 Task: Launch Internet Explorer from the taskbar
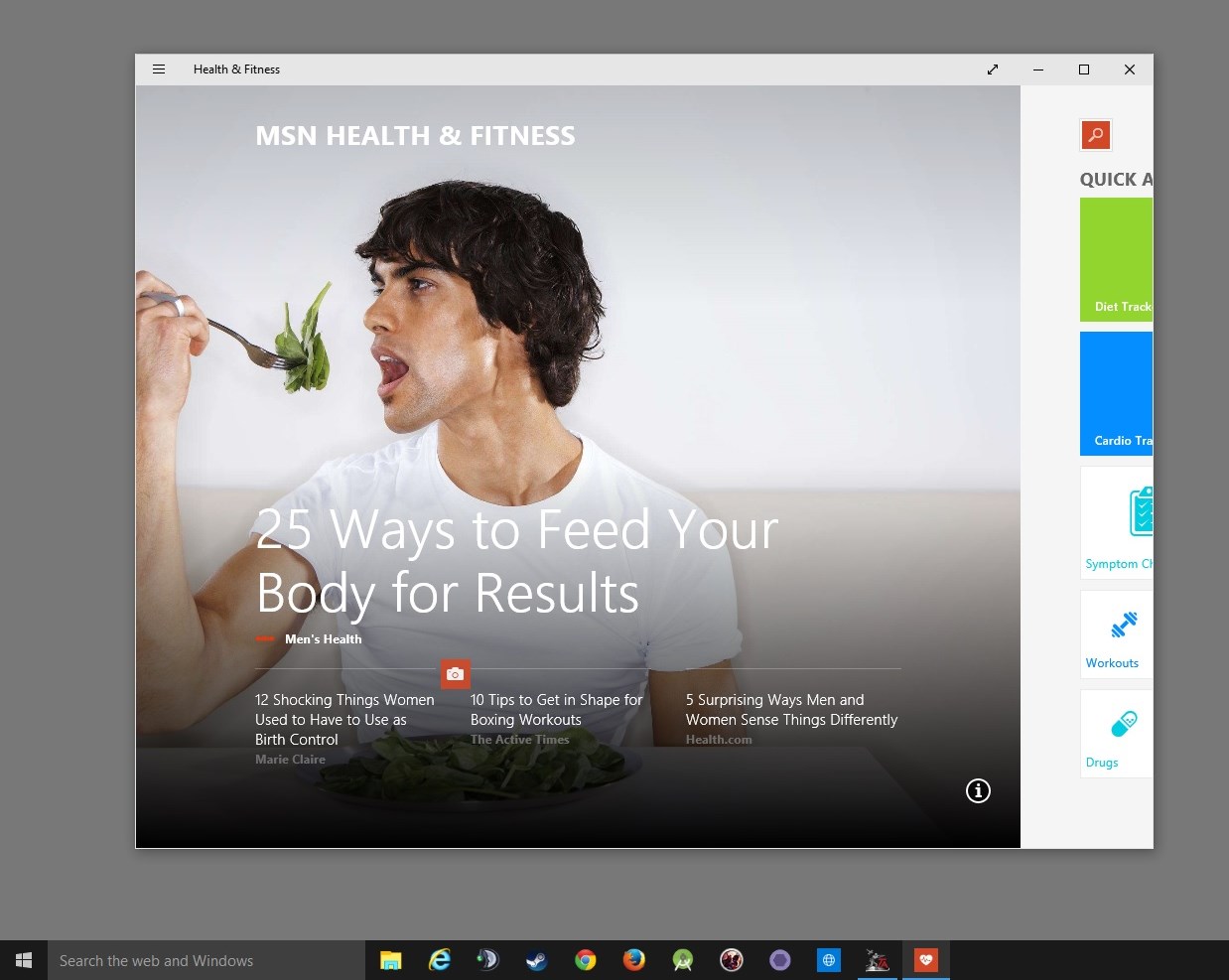(x=439, y=960)
